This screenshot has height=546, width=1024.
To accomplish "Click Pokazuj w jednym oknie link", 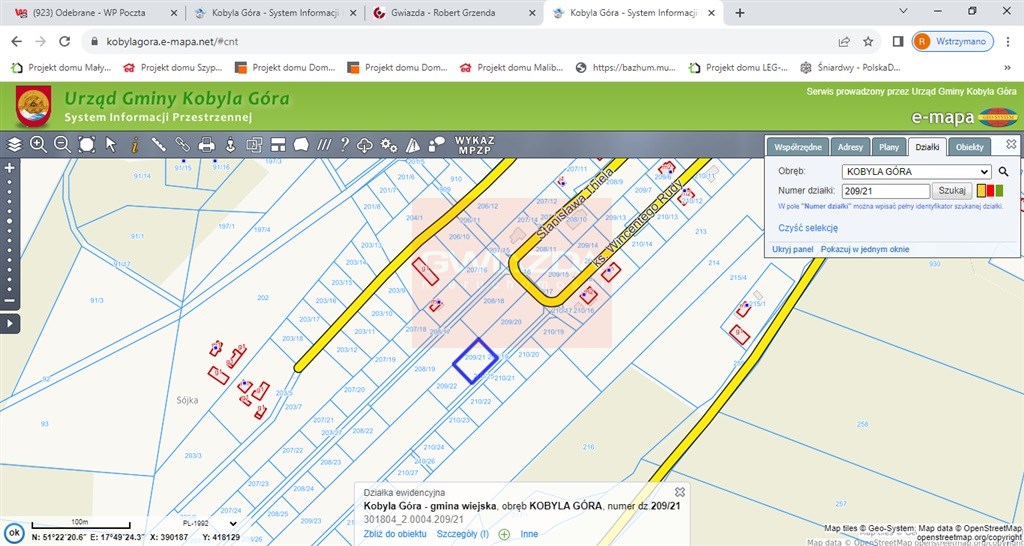I will click(865, 249).
